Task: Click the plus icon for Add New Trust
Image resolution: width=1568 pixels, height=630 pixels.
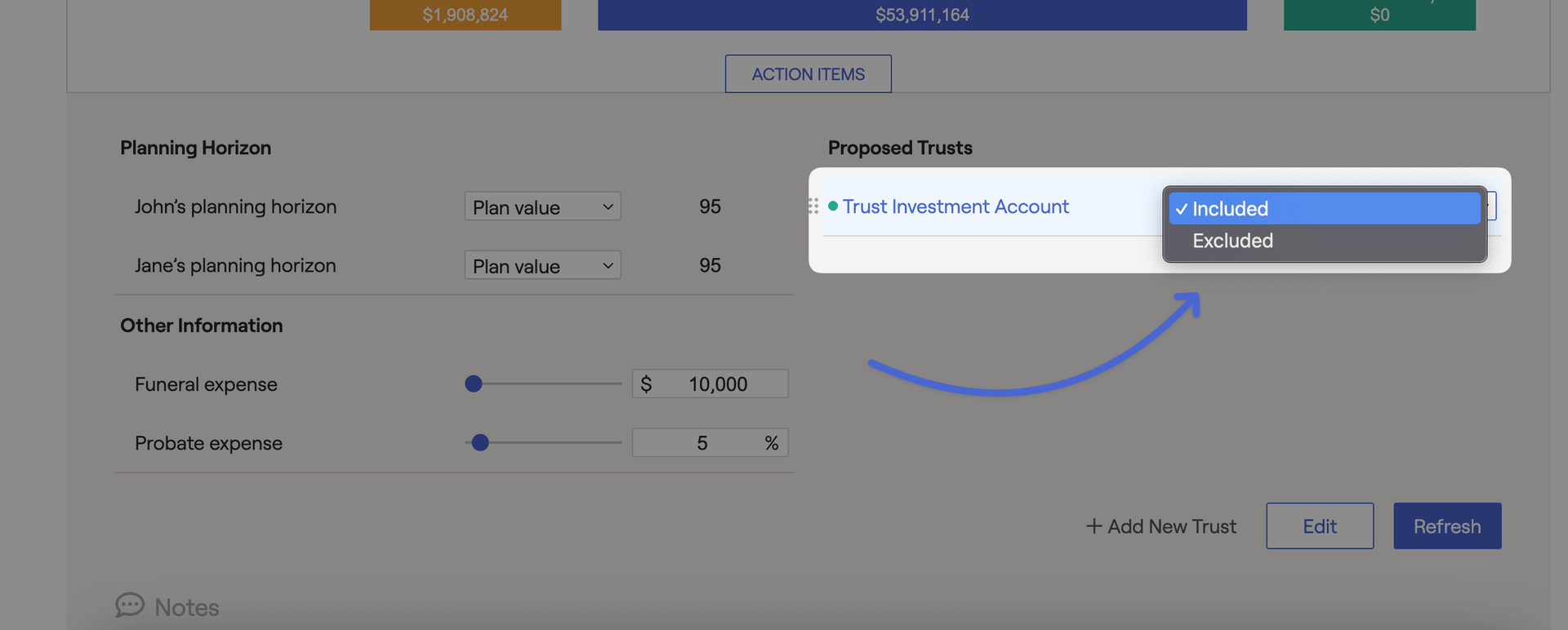Action: [x=1094, y=526]
